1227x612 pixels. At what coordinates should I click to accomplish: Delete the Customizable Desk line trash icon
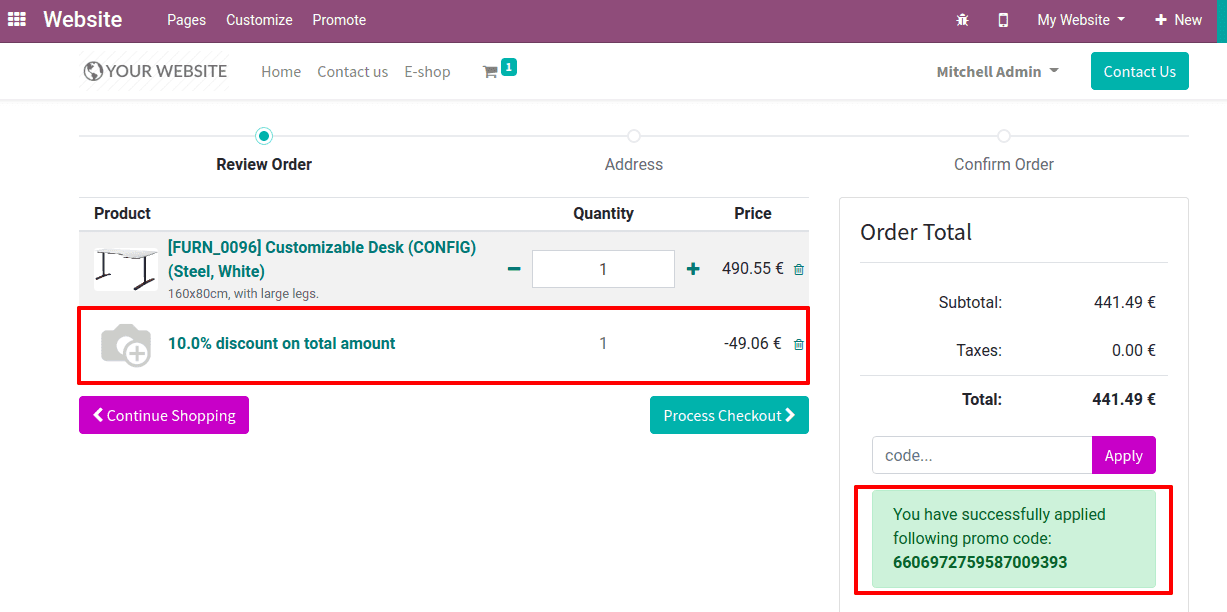tap(798, 269)
